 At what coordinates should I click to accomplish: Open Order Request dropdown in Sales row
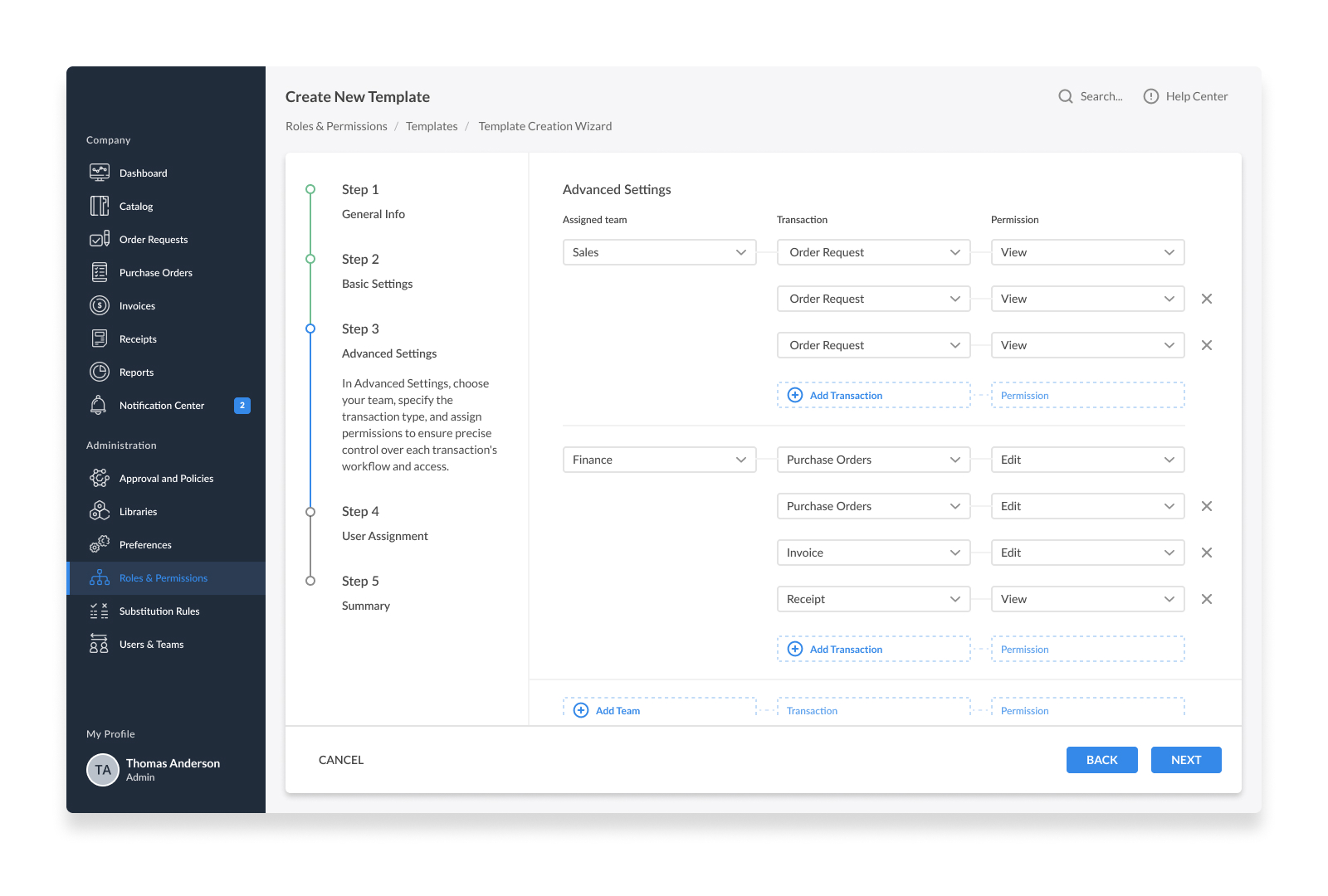pos(874,252)
